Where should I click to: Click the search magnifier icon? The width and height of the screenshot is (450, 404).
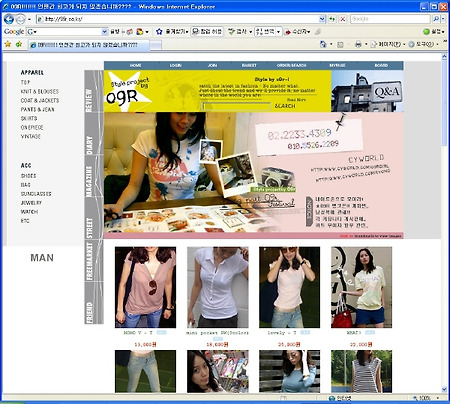(x=436, y=19)
